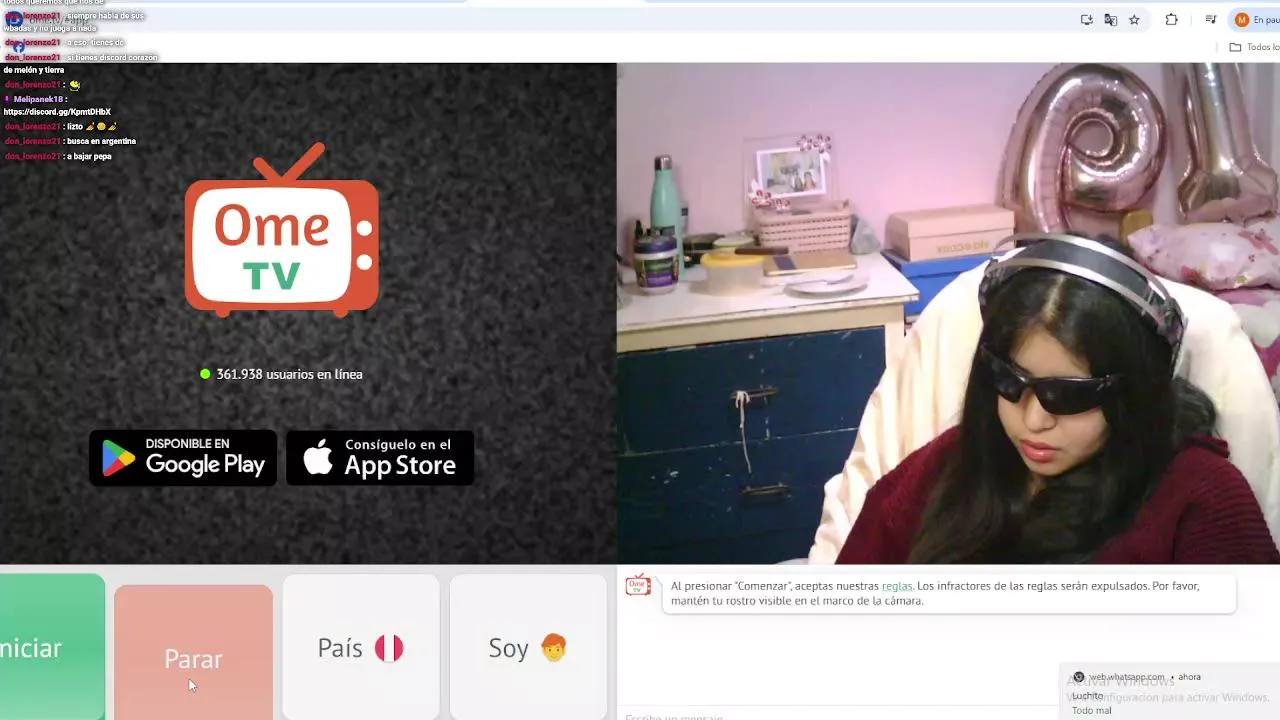Install the site app via address bar icon

(x=1086, y=20)
